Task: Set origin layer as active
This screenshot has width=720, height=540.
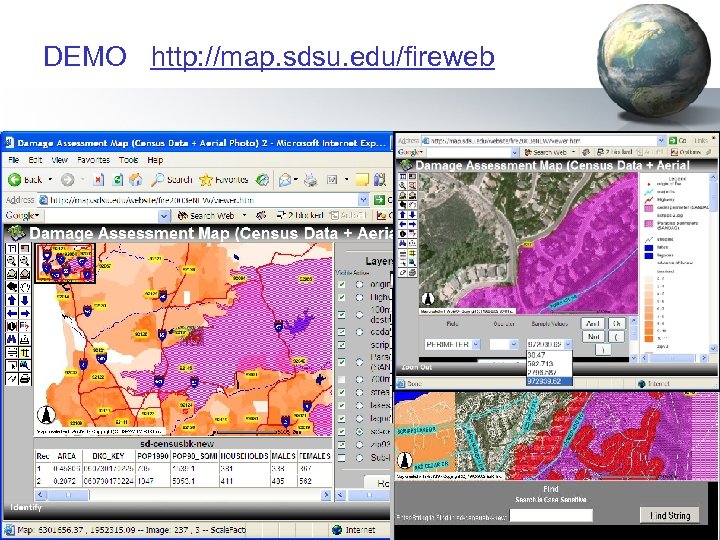Action: [360, 284]
